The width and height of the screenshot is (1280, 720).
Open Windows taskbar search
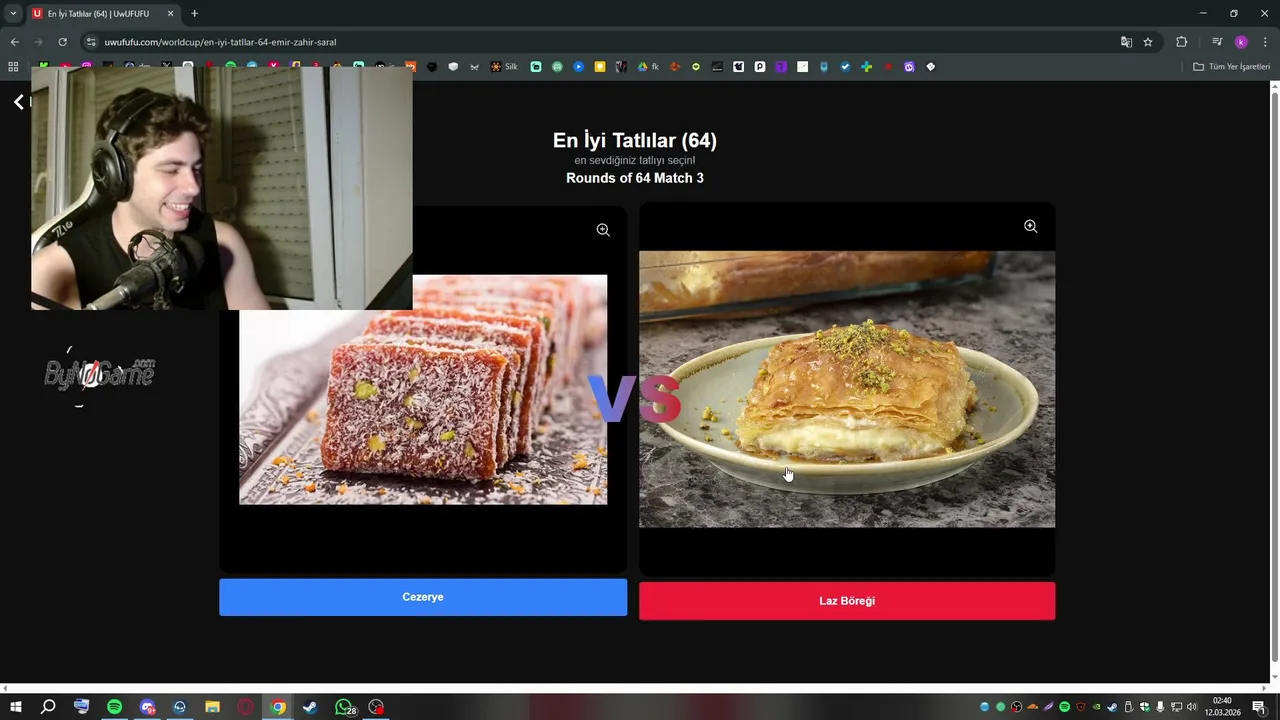click(x=47, y=707)
